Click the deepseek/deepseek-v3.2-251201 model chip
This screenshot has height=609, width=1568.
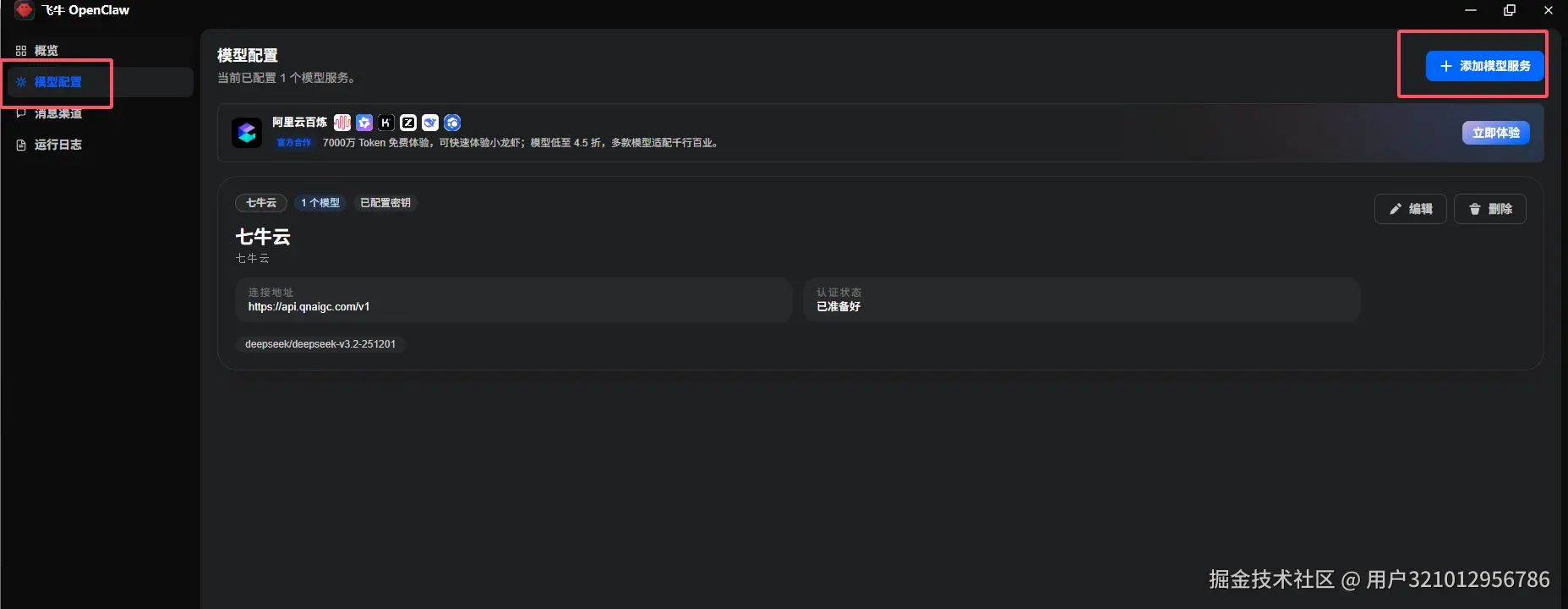click(x=320, y=344)
